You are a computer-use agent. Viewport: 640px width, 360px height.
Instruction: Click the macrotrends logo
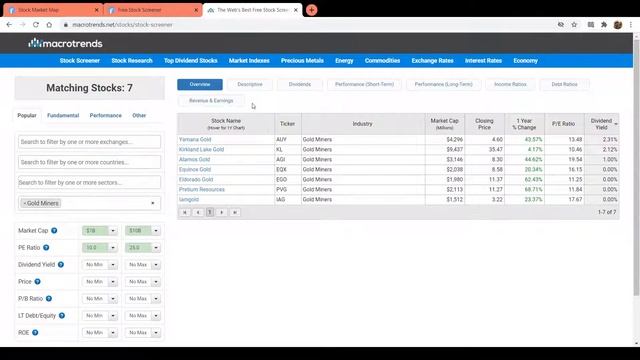[65, 43]
